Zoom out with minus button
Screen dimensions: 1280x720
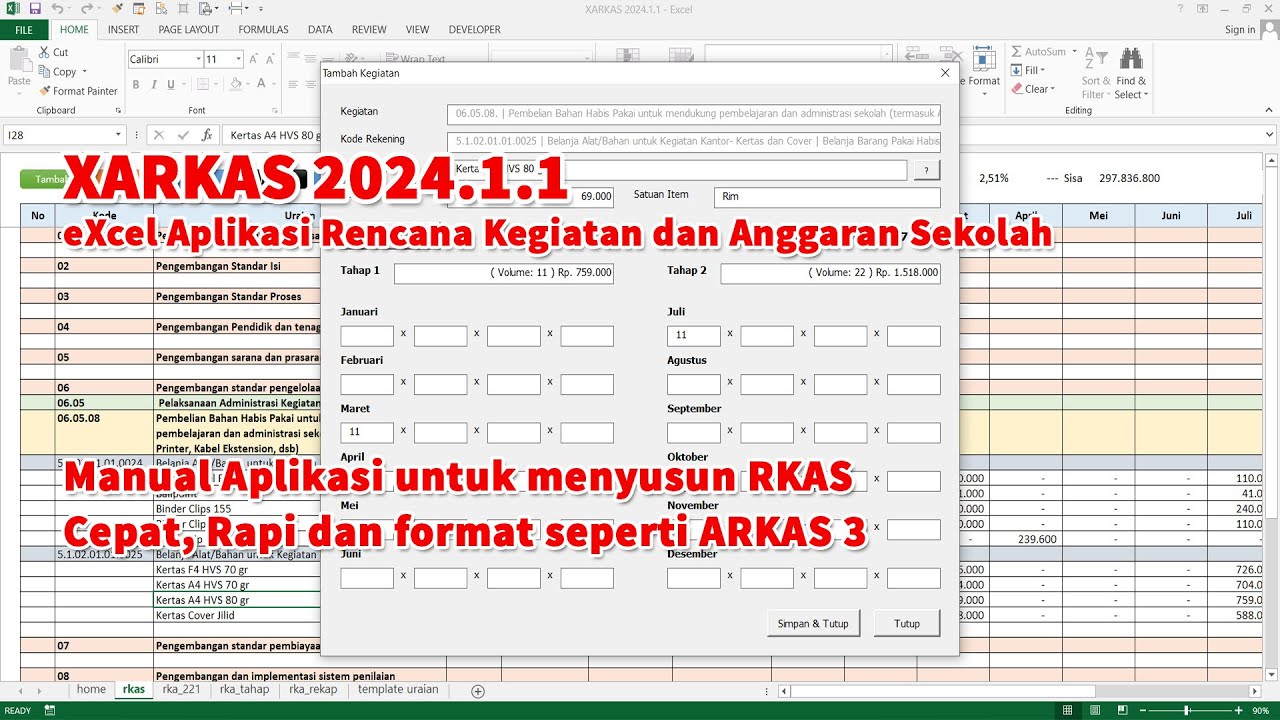pyautogui.click(x=1145, y=711)
